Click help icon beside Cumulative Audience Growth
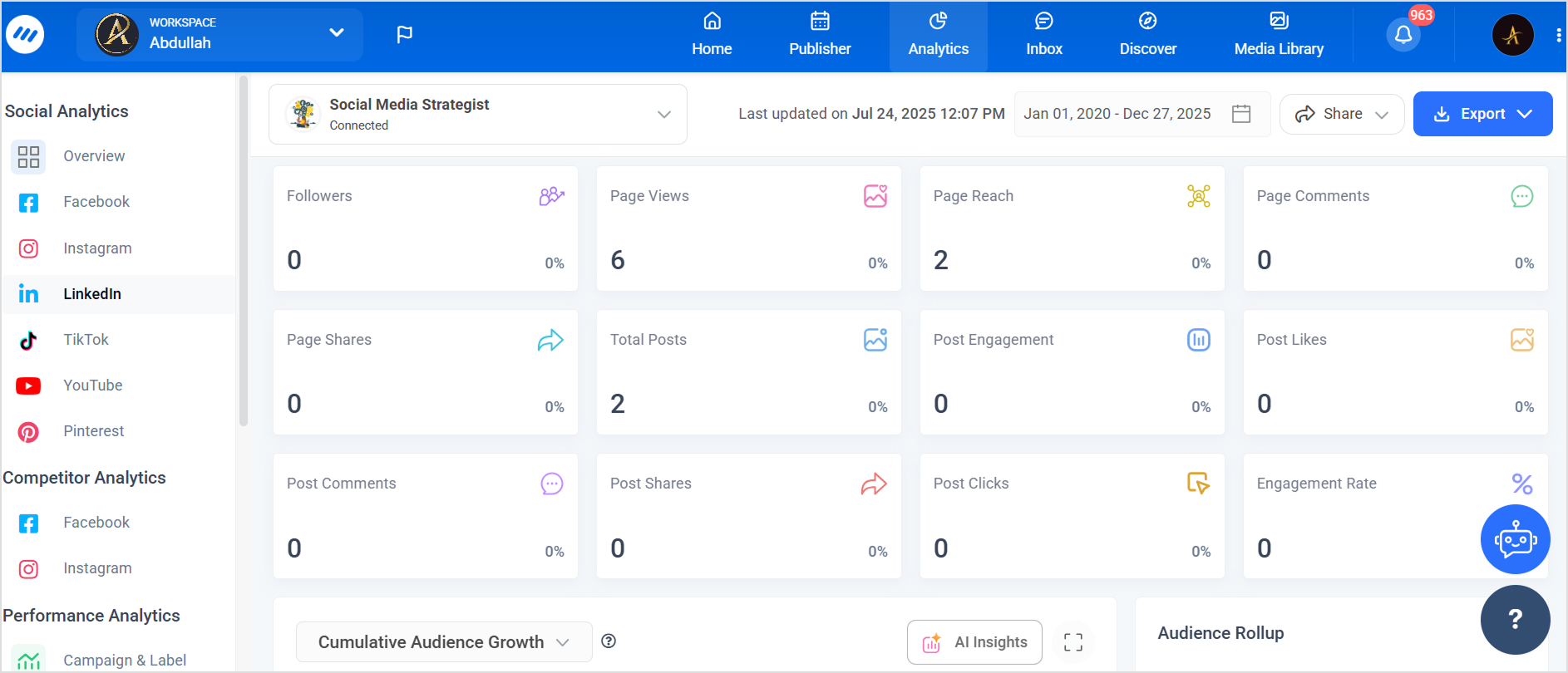1568x673 pixels. [x=609, y=641]
